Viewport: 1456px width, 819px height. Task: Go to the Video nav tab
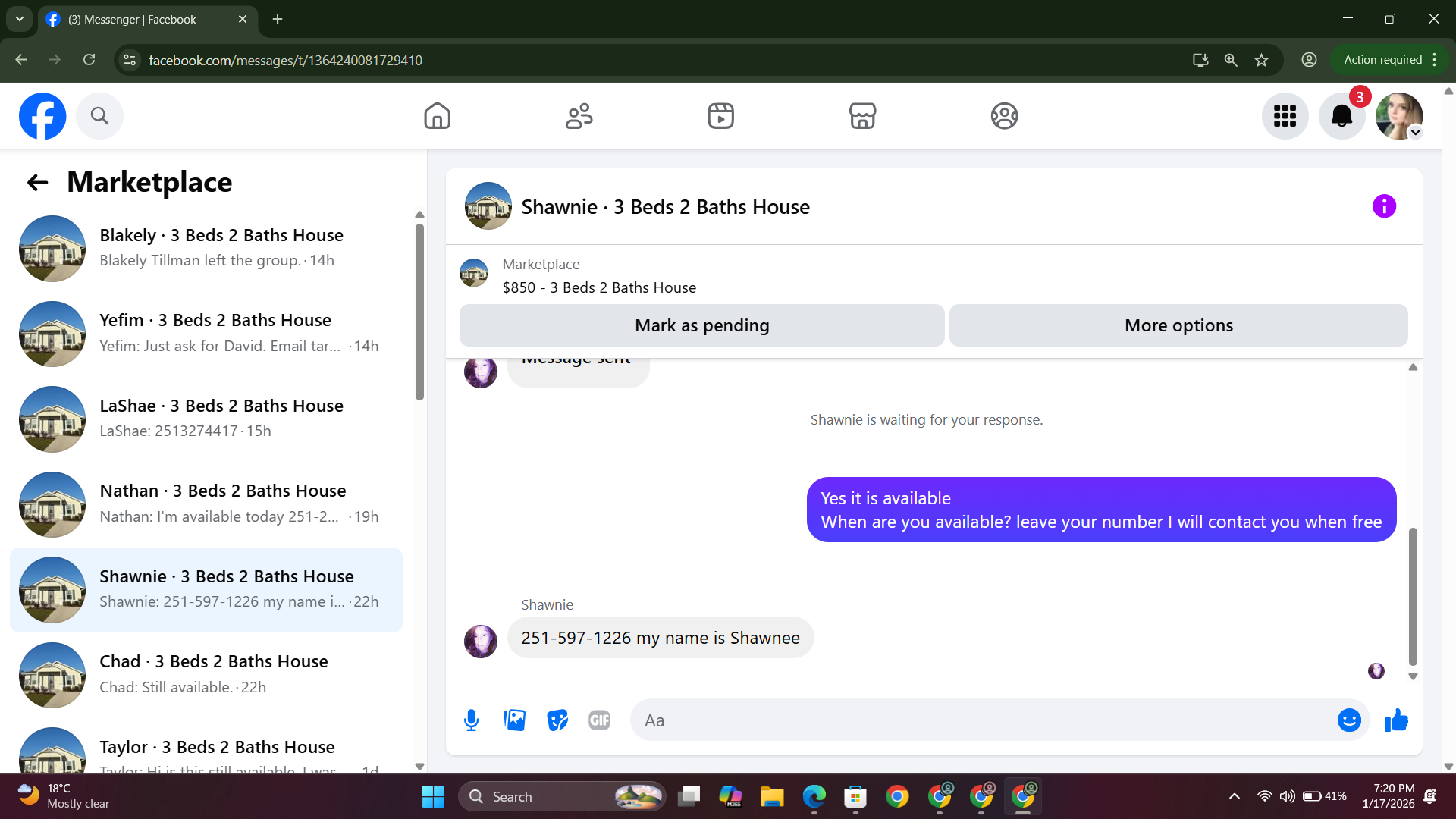pyautogui.click(x=720, y=116)
